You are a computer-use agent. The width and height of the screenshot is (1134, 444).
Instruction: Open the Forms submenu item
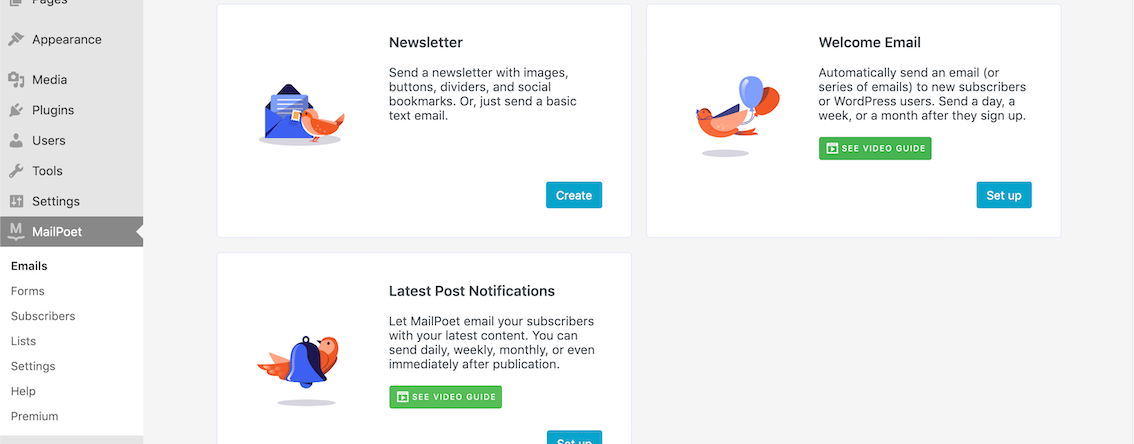tap(28, 291)
